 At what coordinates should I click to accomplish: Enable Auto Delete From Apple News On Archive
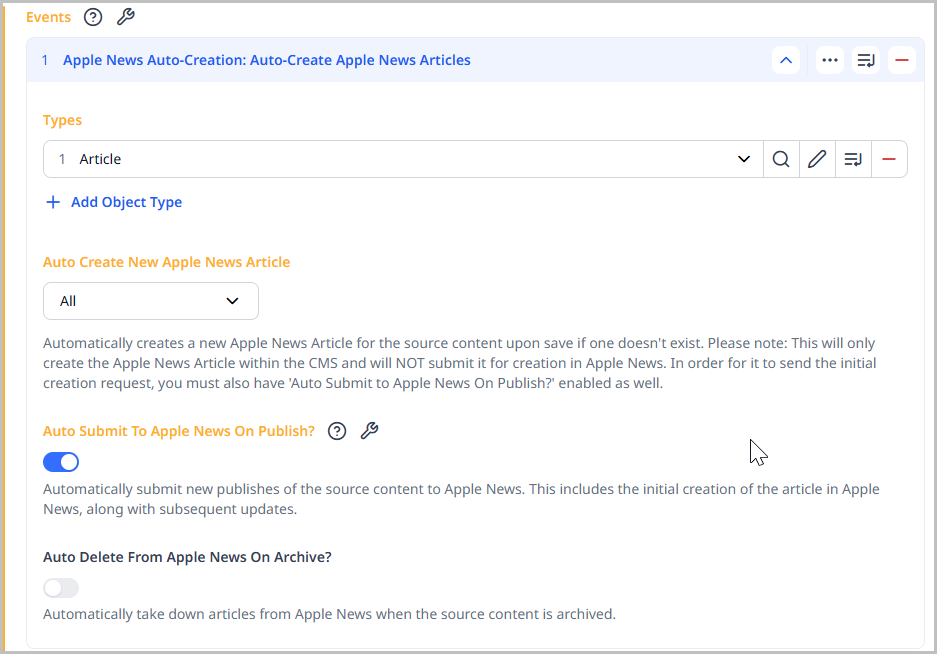point(61,588)
